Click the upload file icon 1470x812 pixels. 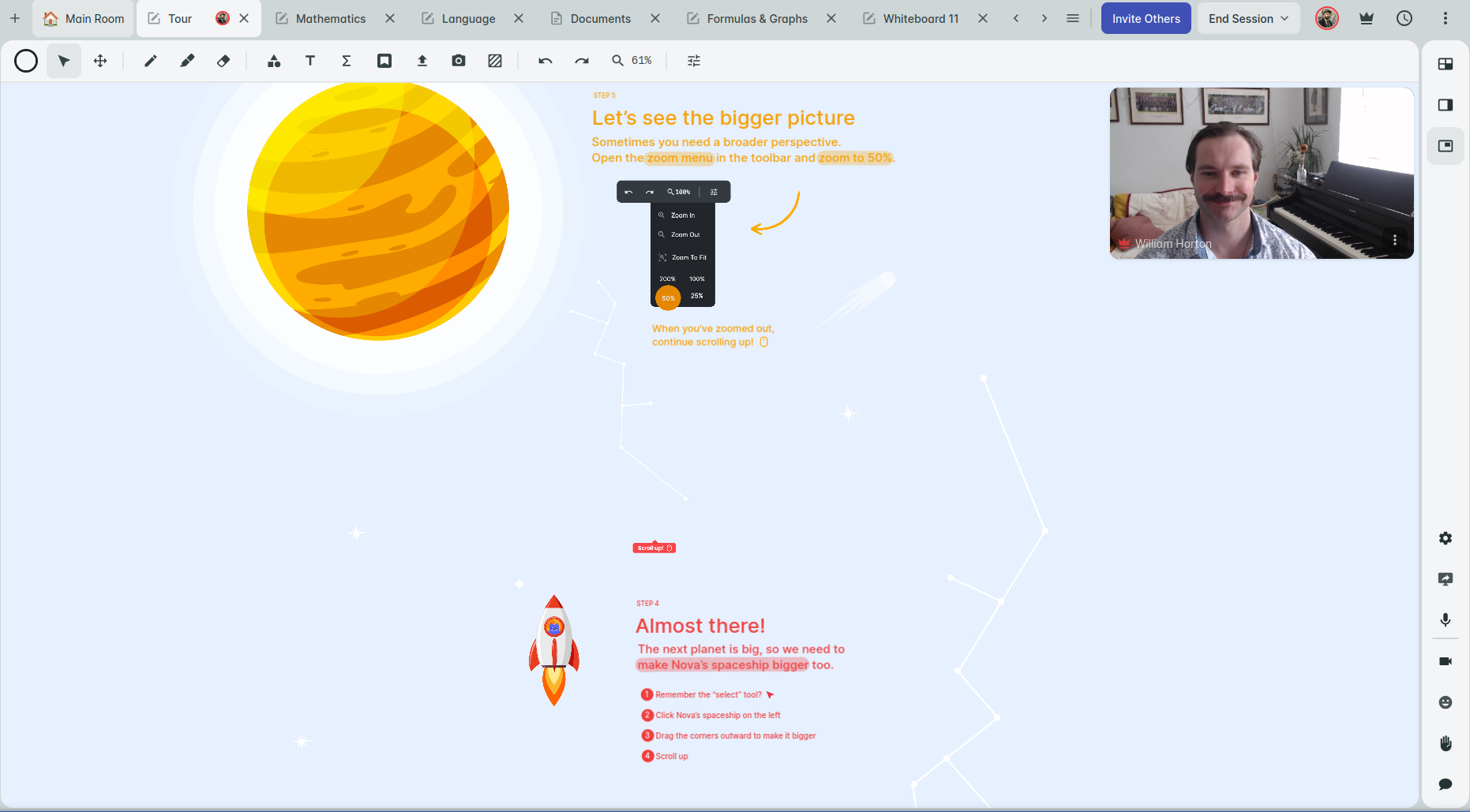[x=422, y=61]
